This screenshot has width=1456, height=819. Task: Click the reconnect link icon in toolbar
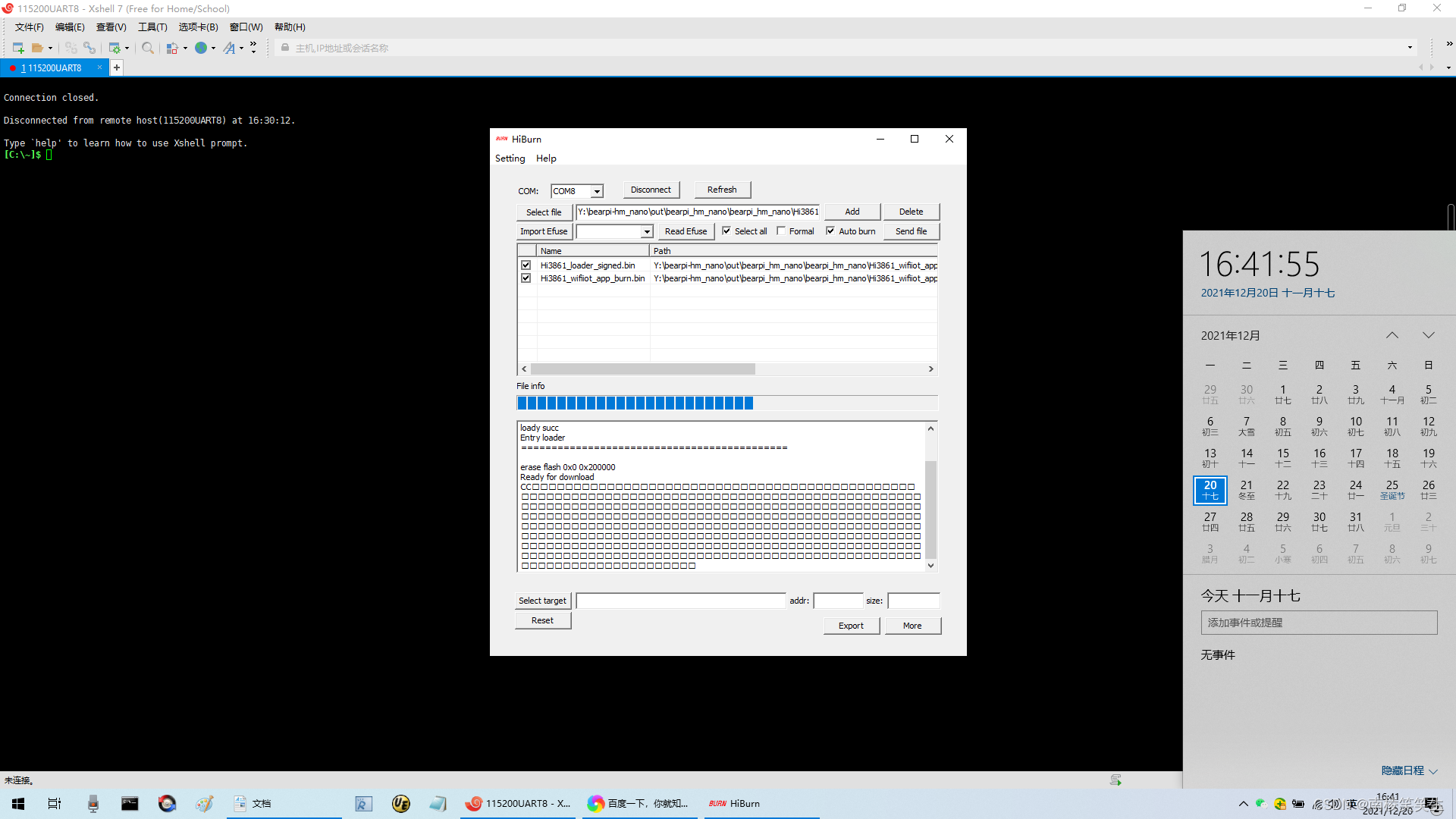[x=89, y=48]
